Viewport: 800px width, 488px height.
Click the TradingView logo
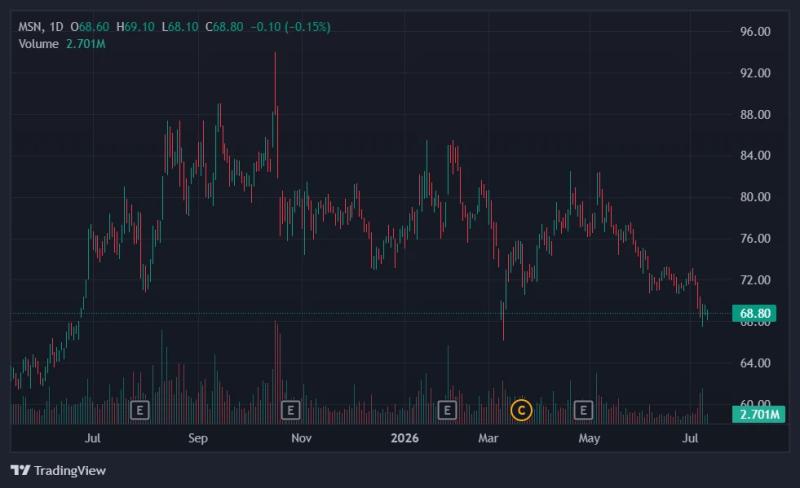[x=58, y=470]
